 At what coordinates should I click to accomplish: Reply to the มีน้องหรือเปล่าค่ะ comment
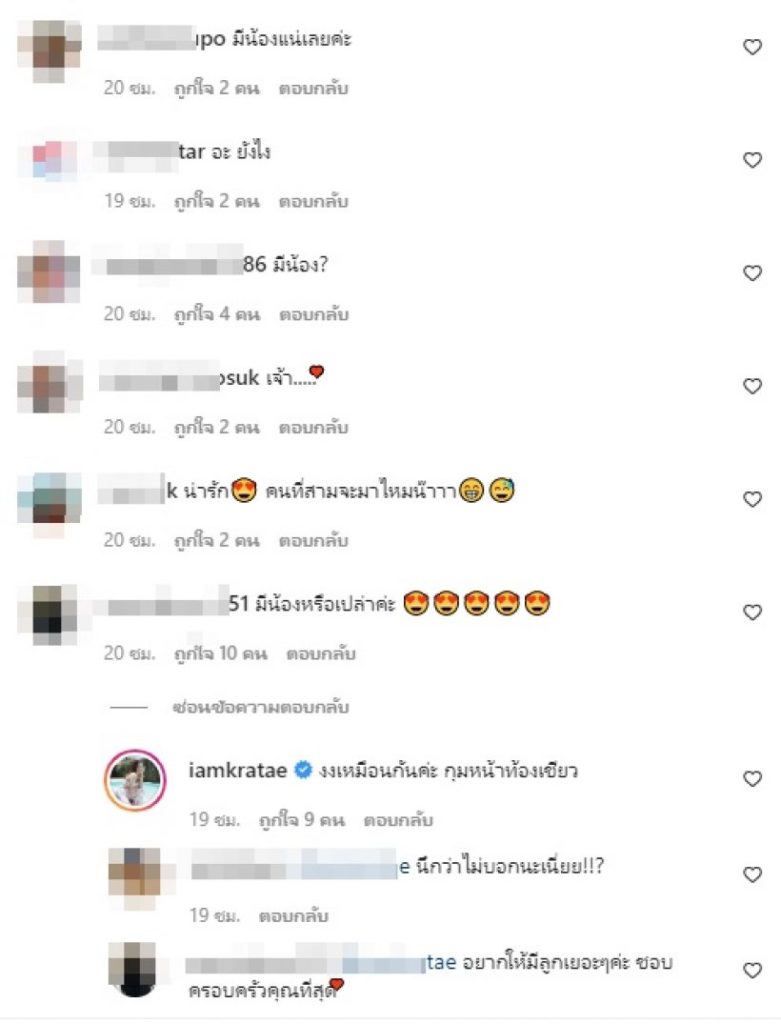point(321,653)
